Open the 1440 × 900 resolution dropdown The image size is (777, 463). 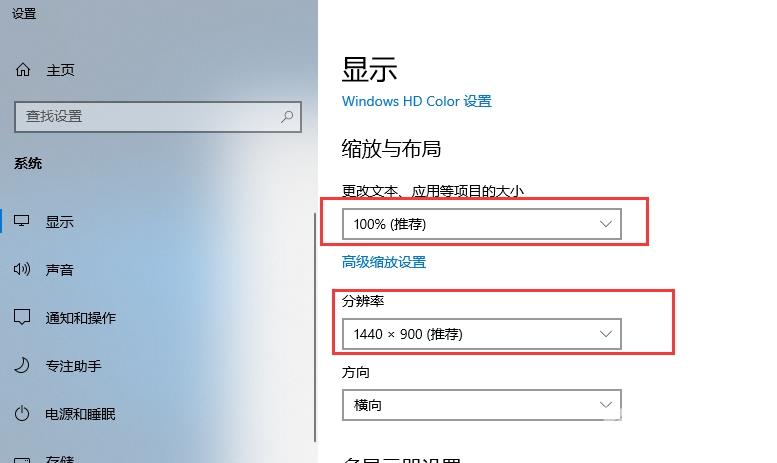[482, 334]
